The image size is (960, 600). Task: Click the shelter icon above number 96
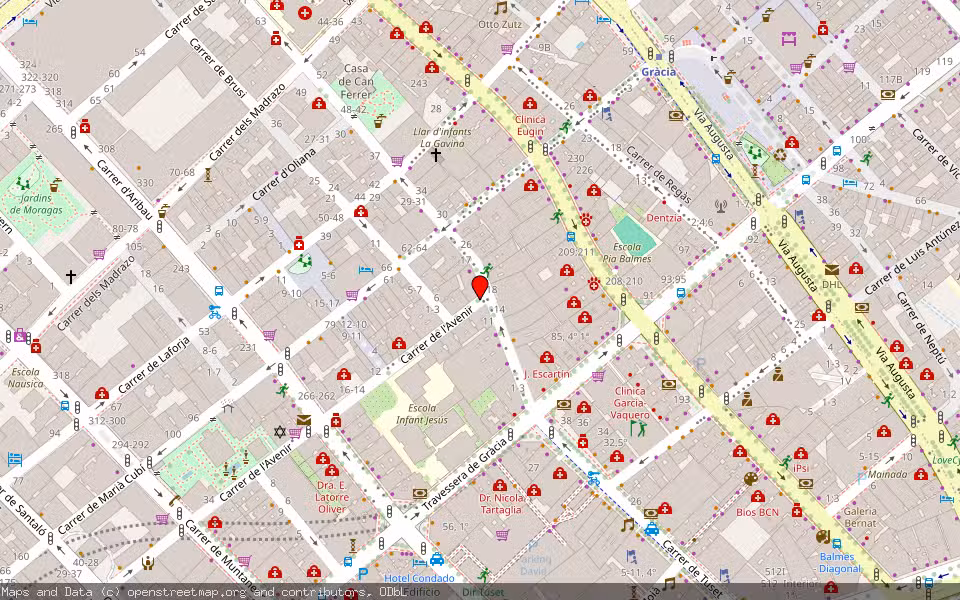228,407
